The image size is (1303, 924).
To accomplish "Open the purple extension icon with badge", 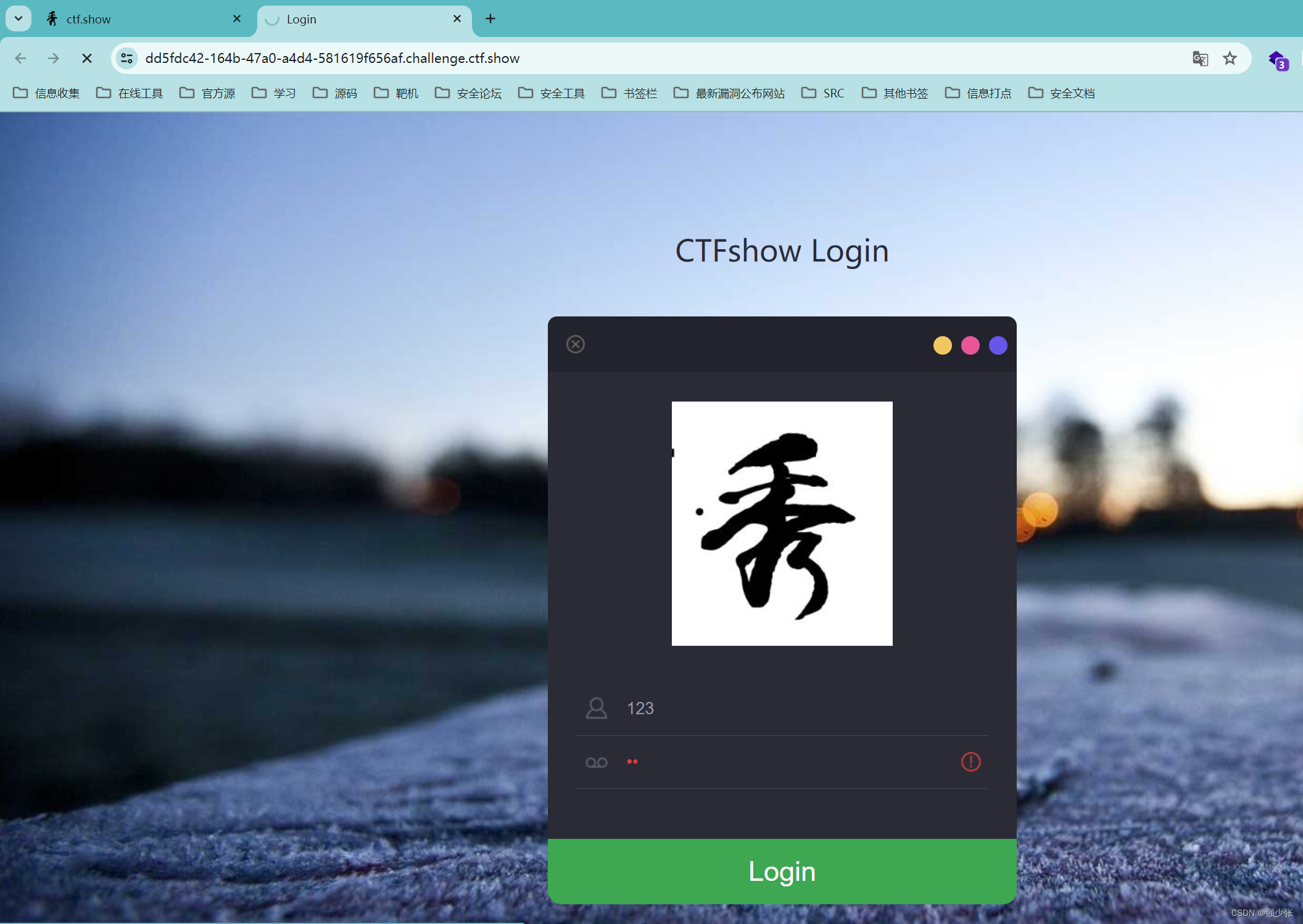I will pos(1278,60).
